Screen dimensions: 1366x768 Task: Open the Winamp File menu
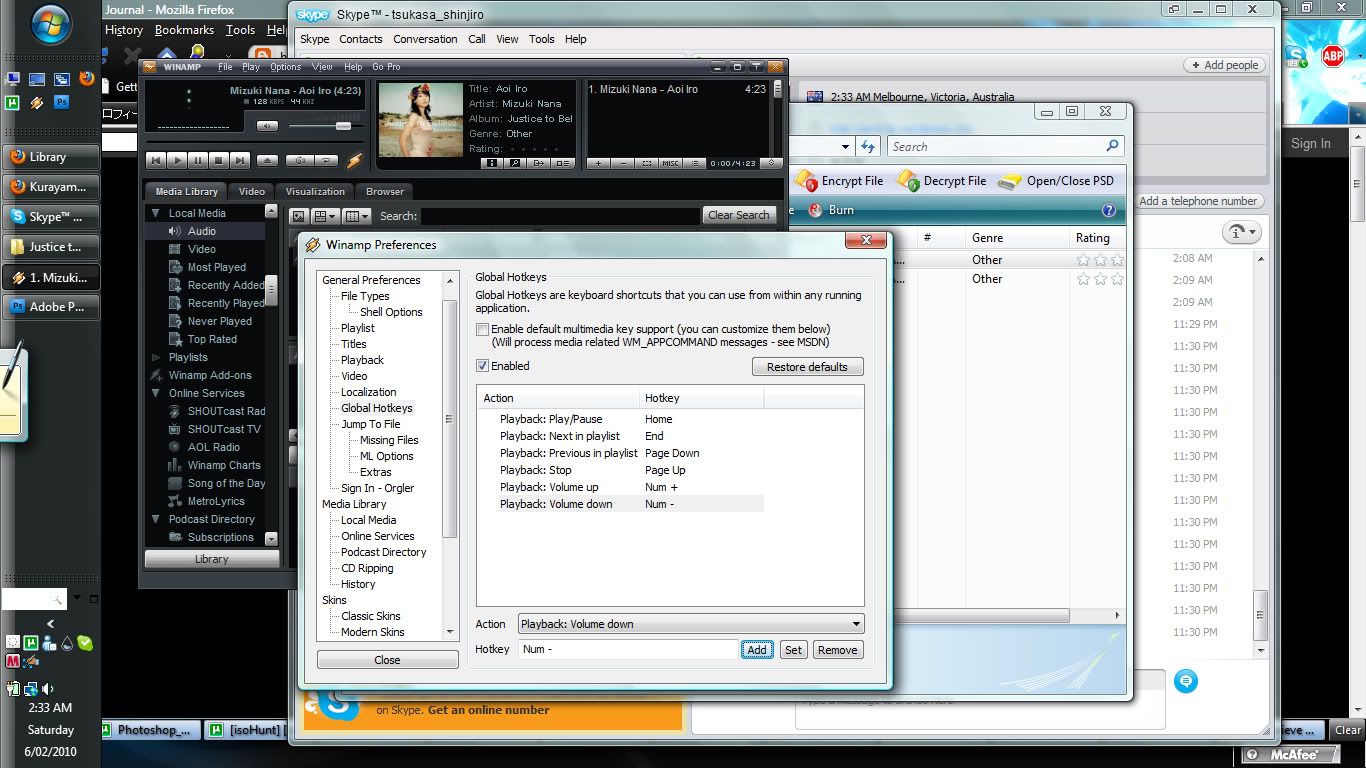click(225, 67)
